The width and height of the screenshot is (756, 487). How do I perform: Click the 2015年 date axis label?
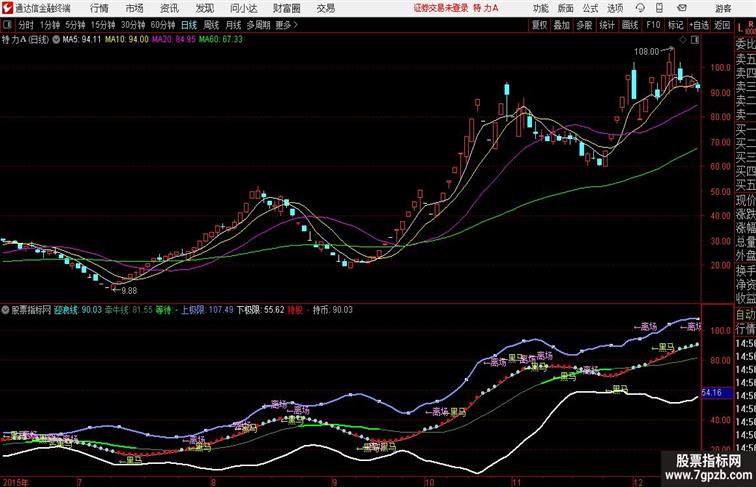(15, 482)
